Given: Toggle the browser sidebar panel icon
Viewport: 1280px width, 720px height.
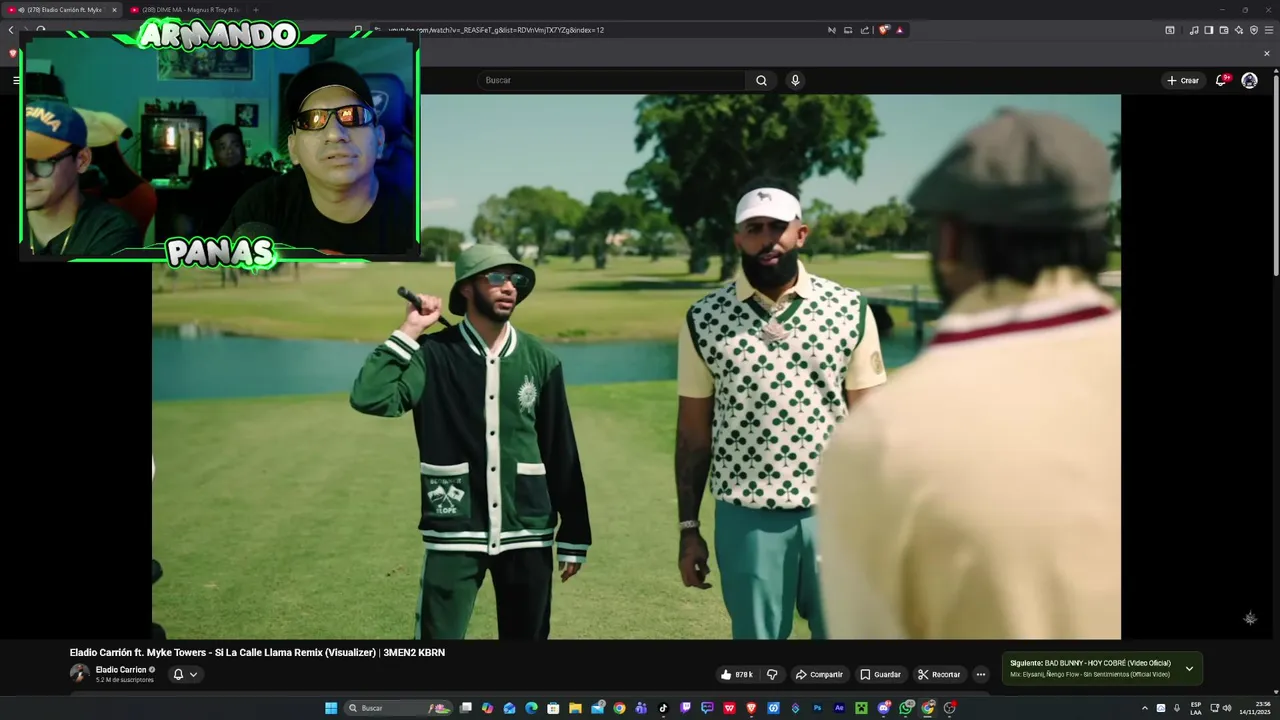Looking at the screenshot, I should [x=1208, y=30].
